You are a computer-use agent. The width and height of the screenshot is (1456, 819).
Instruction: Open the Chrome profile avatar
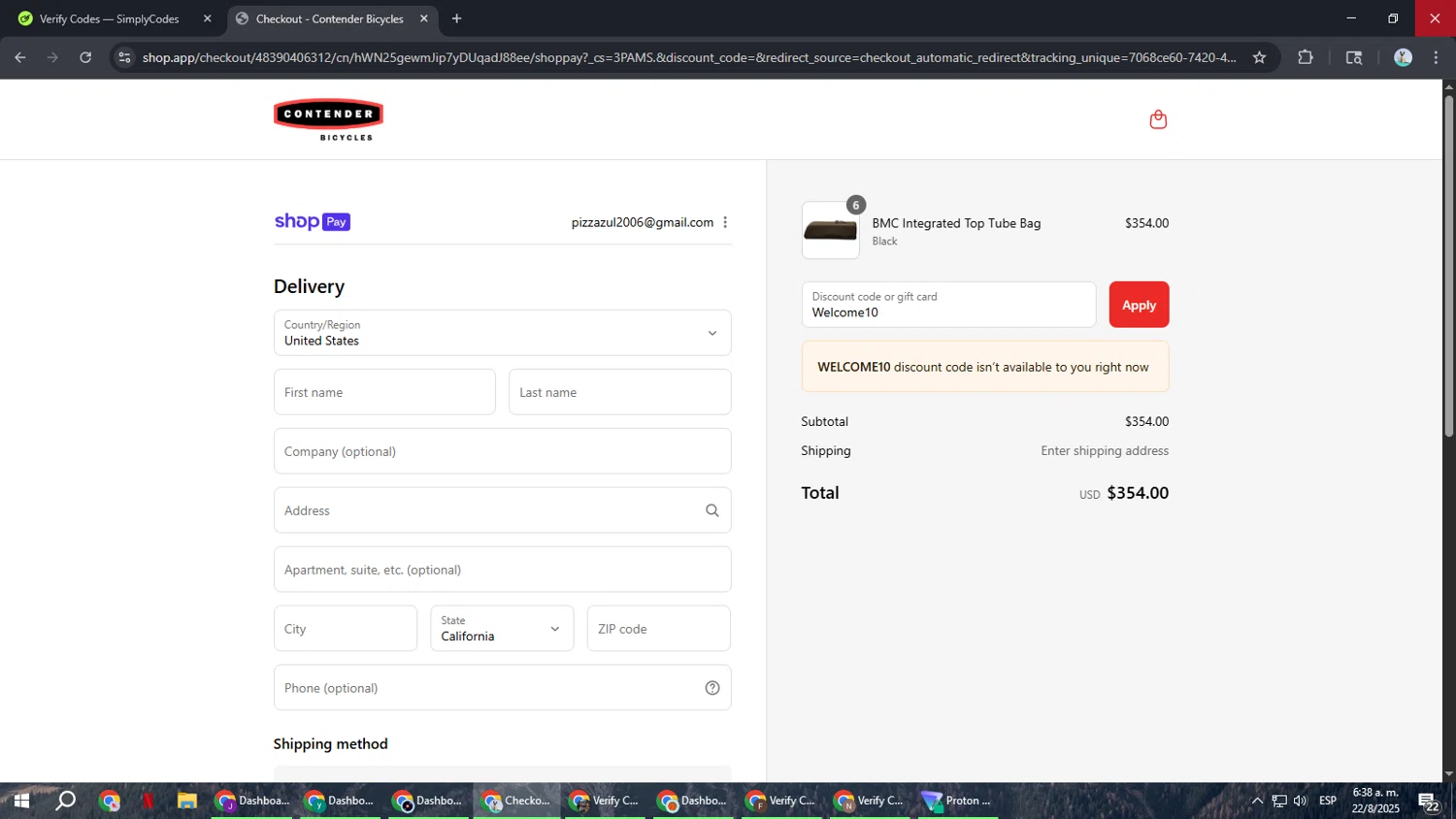(x=1403, y=57)
